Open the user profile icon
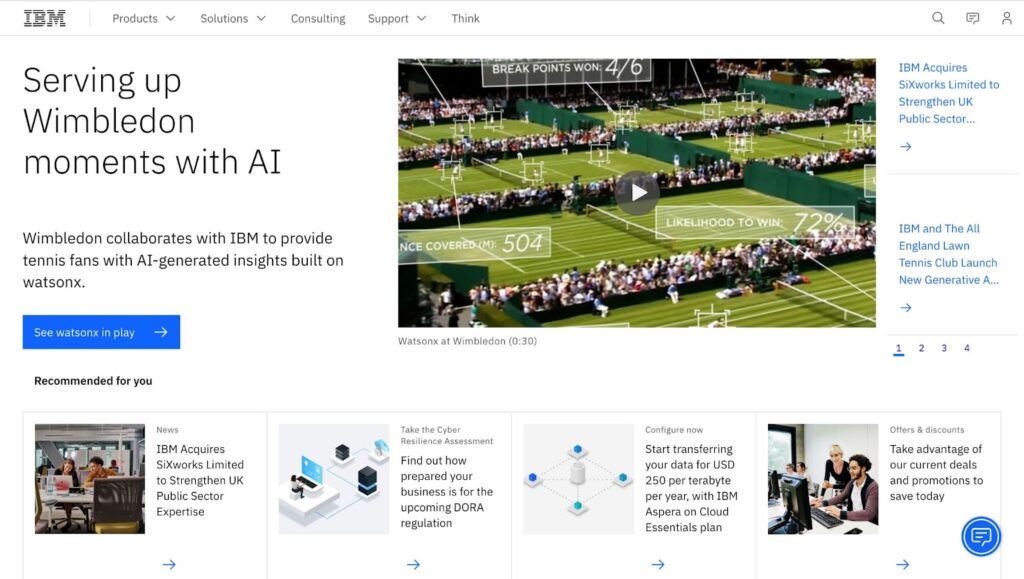 click(1006, 18)
